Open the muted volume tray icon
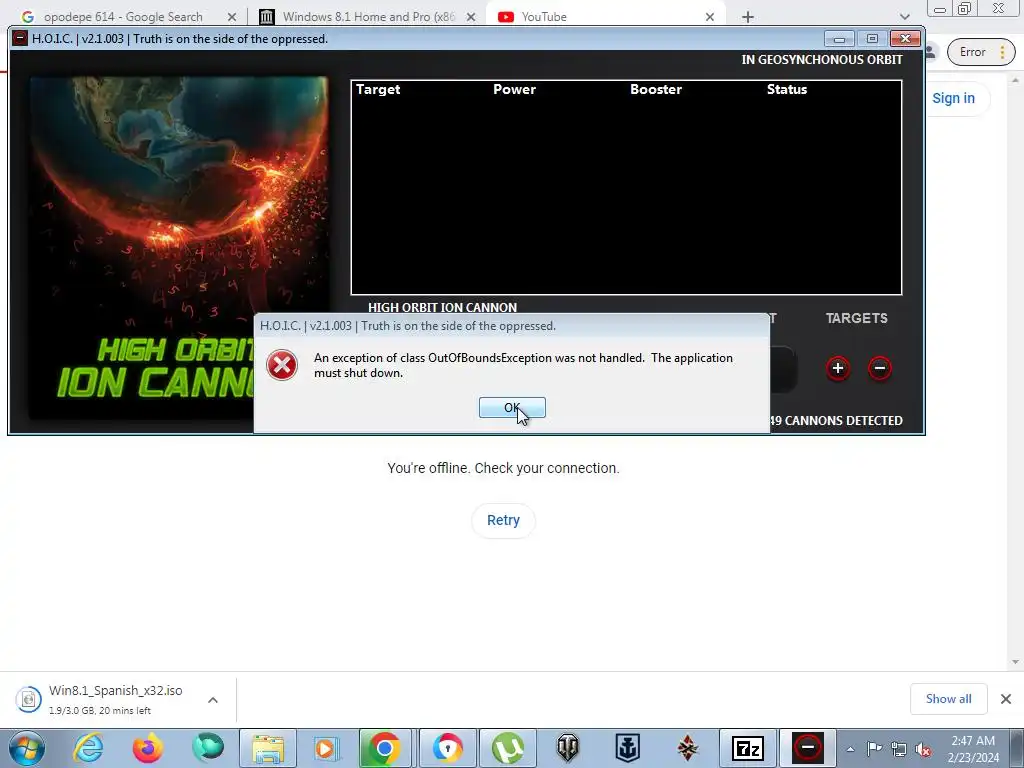Image resolution: width=1024 pixels, height=768 pixels. (923, 749)
